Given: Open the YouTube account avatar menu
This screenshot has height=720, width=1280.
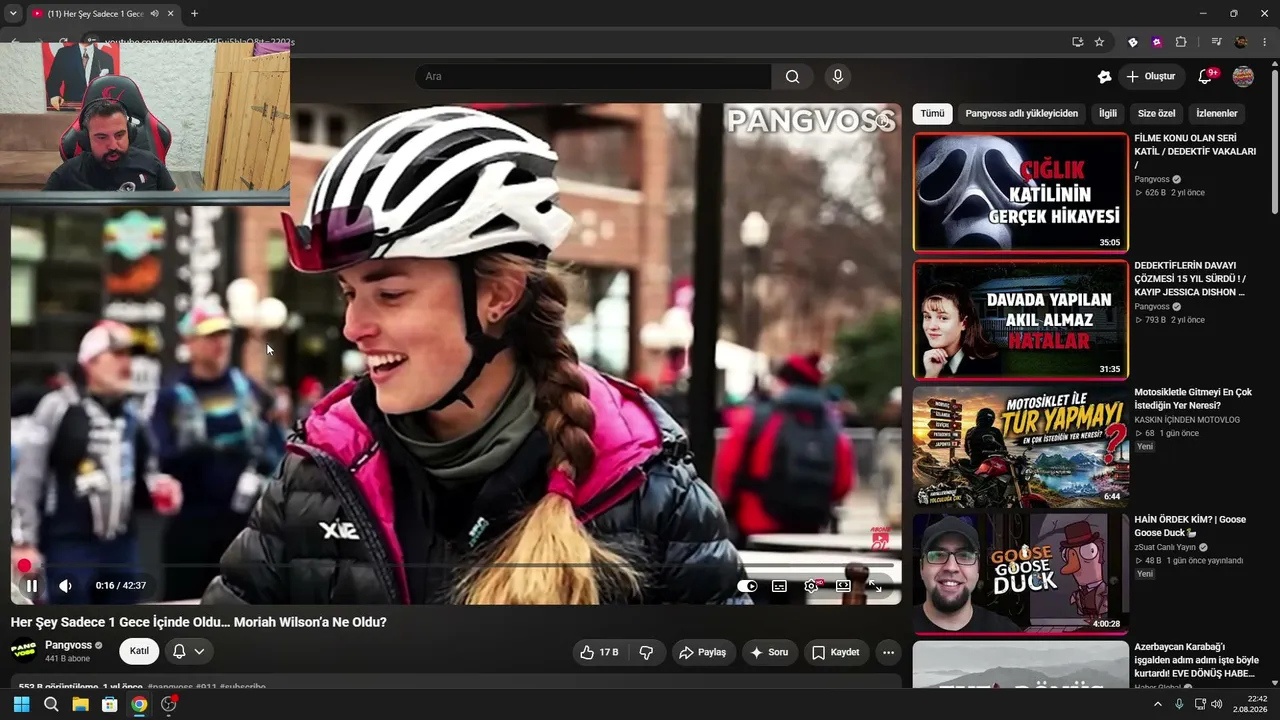Looking at the screenshot, I should tap(1243, 77).
